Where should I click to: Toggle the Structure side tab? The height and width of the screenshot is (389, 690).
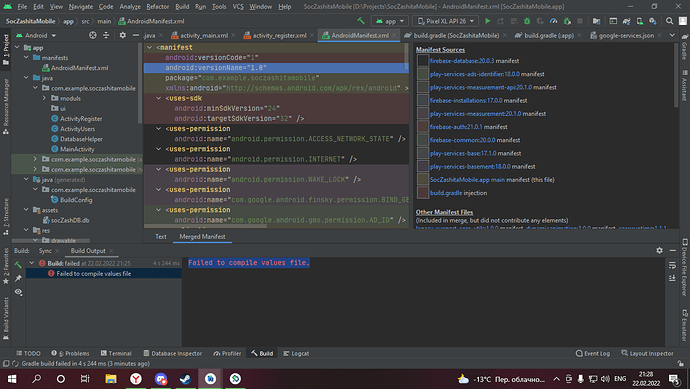[x=6, y=216]
